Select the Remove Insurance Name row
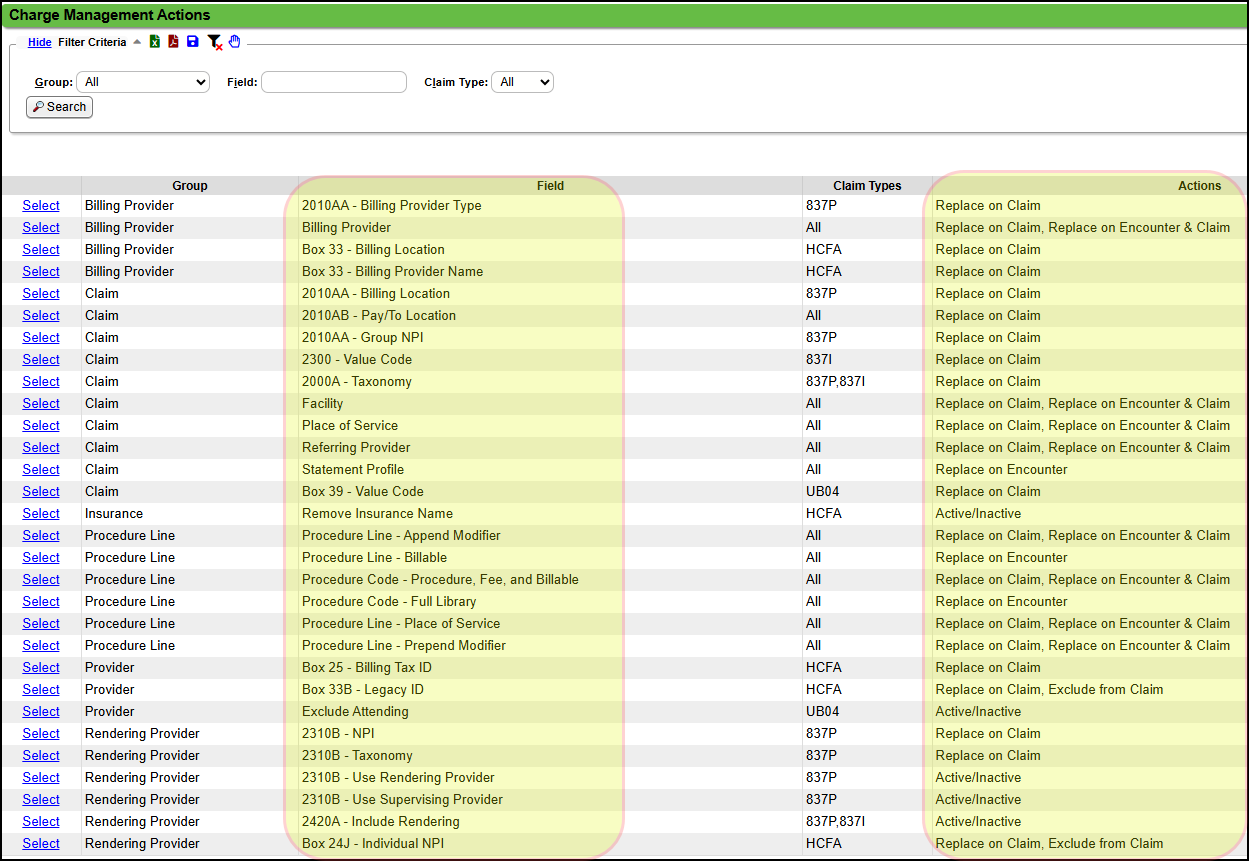Viewport: 1249px width, 861px height. point(41,514)
